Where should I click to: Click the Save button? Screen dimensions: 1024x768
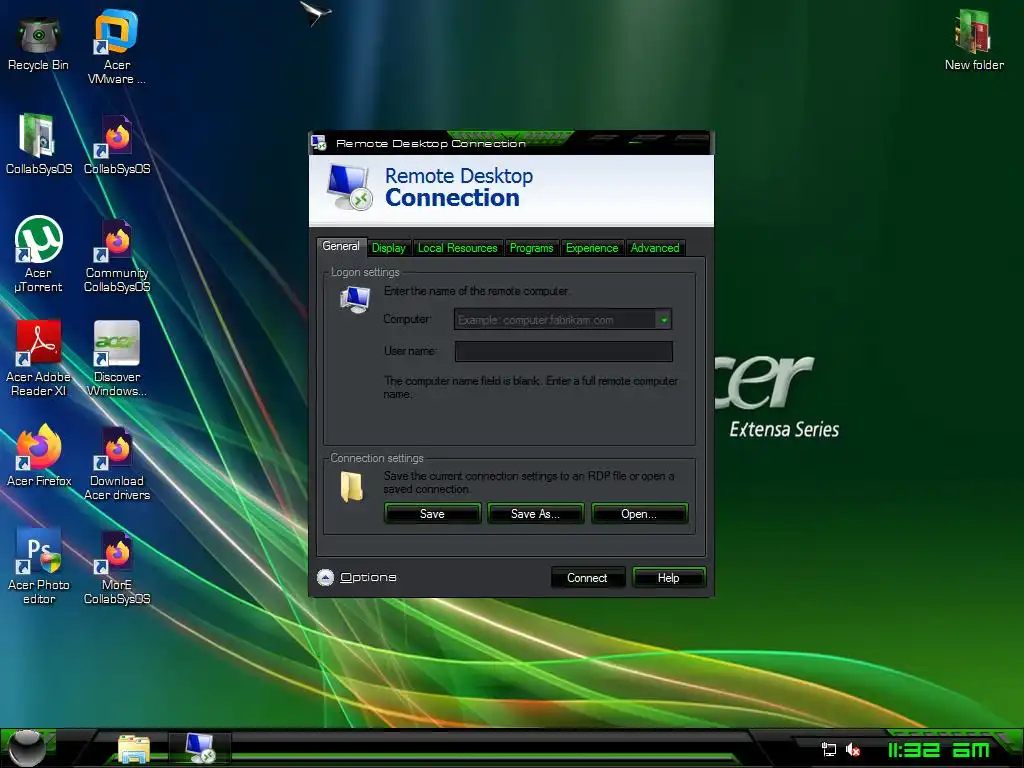(432, 514)
